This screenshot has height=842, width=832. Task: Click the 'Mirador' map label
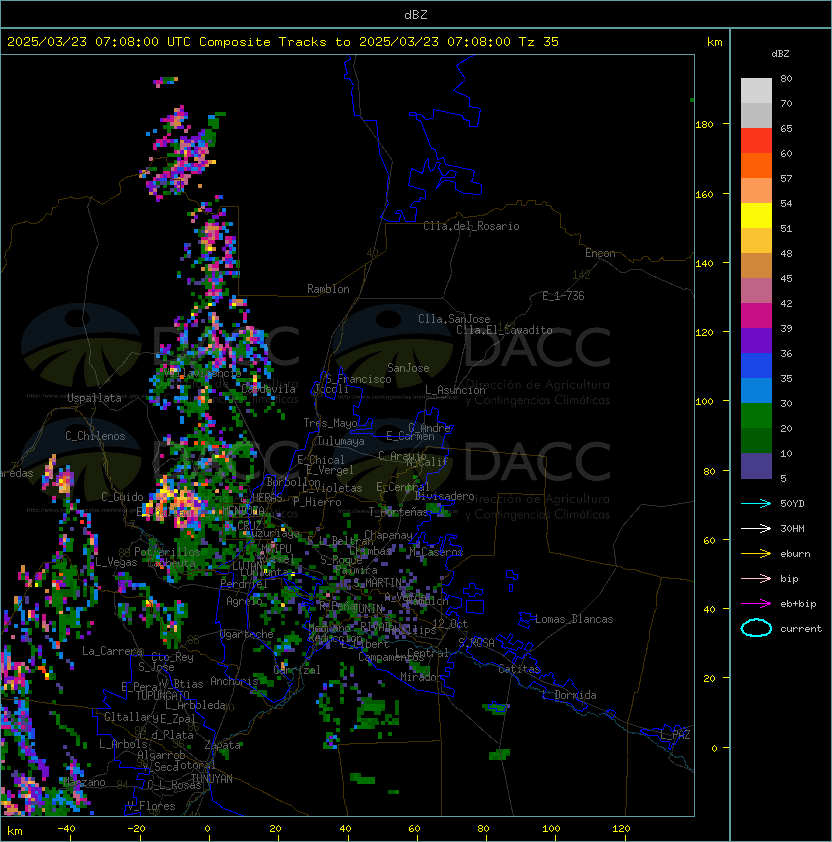[x=421, y=677]
